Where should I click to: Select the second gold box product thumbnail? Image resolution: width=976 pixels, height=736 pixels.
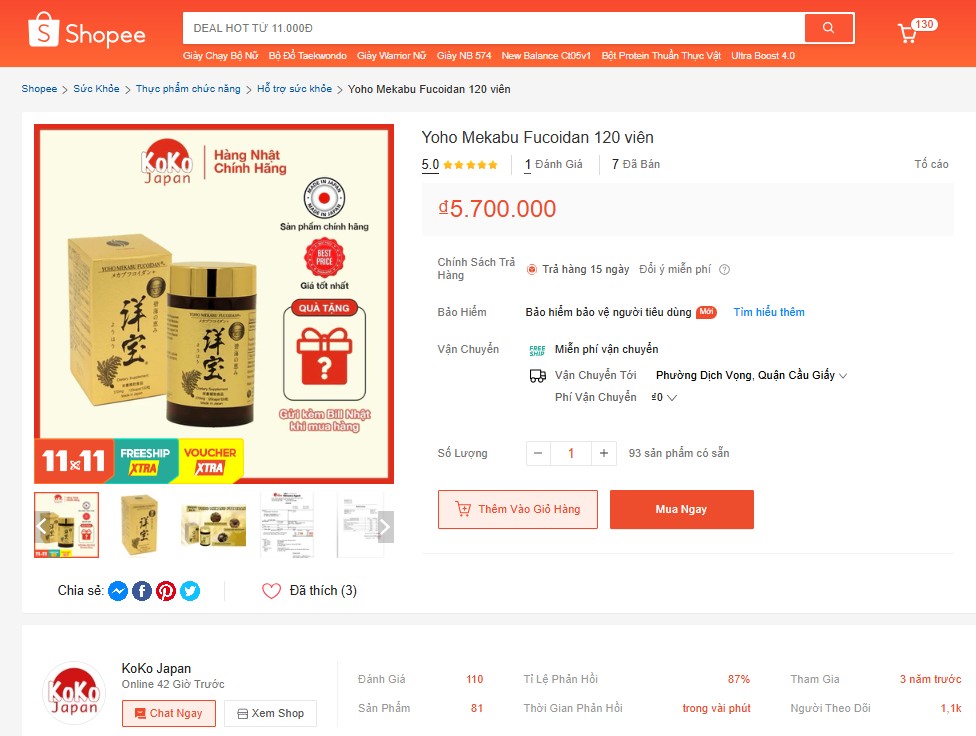[139, 525]
